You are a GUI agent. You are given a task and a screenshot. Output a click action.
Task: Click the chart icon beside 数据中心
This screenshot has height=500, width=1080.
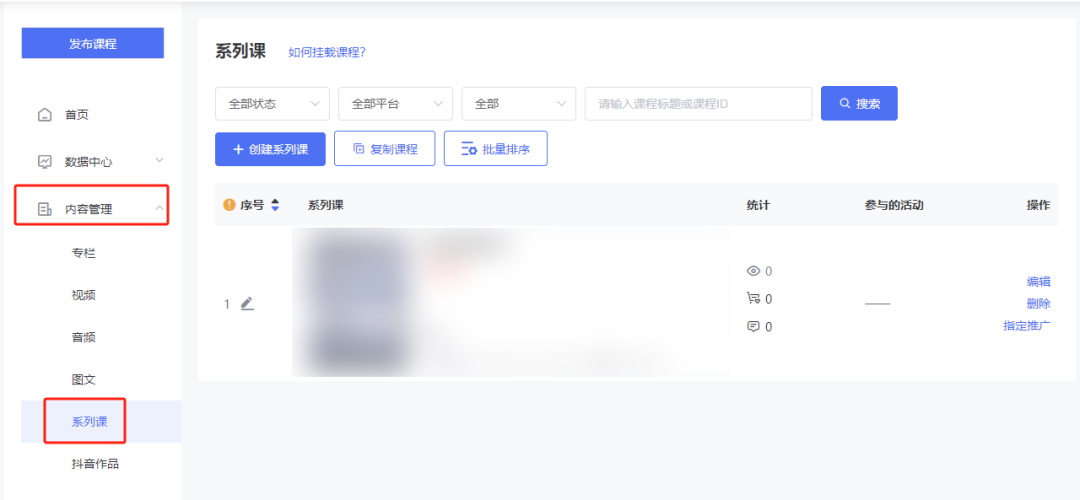(44, 162)
